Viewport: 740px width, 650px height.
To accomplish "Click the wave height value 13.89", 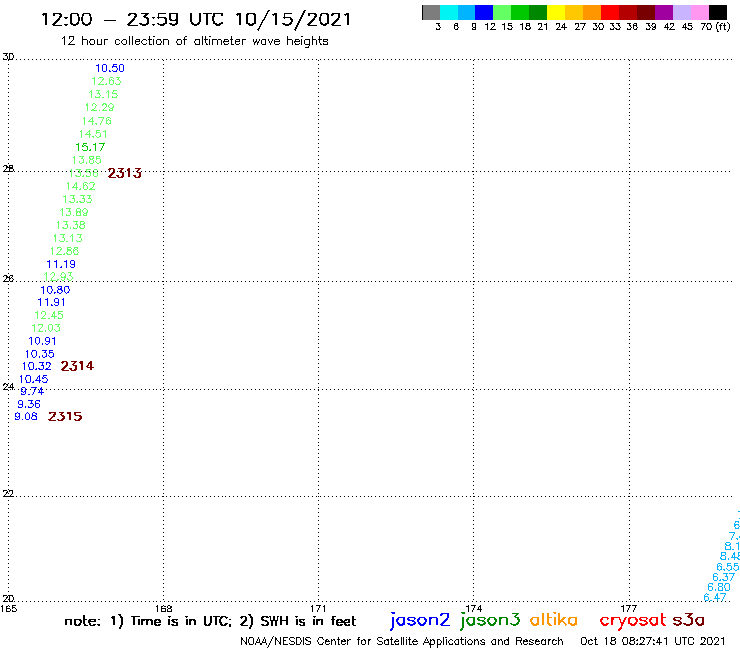I will pyautogui.click(x=74, y=212).
